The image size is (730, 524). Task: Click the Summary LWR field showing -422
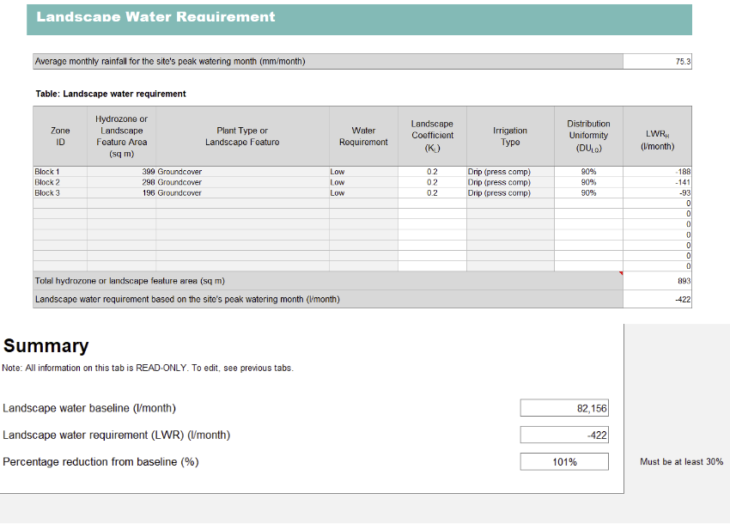564,435
